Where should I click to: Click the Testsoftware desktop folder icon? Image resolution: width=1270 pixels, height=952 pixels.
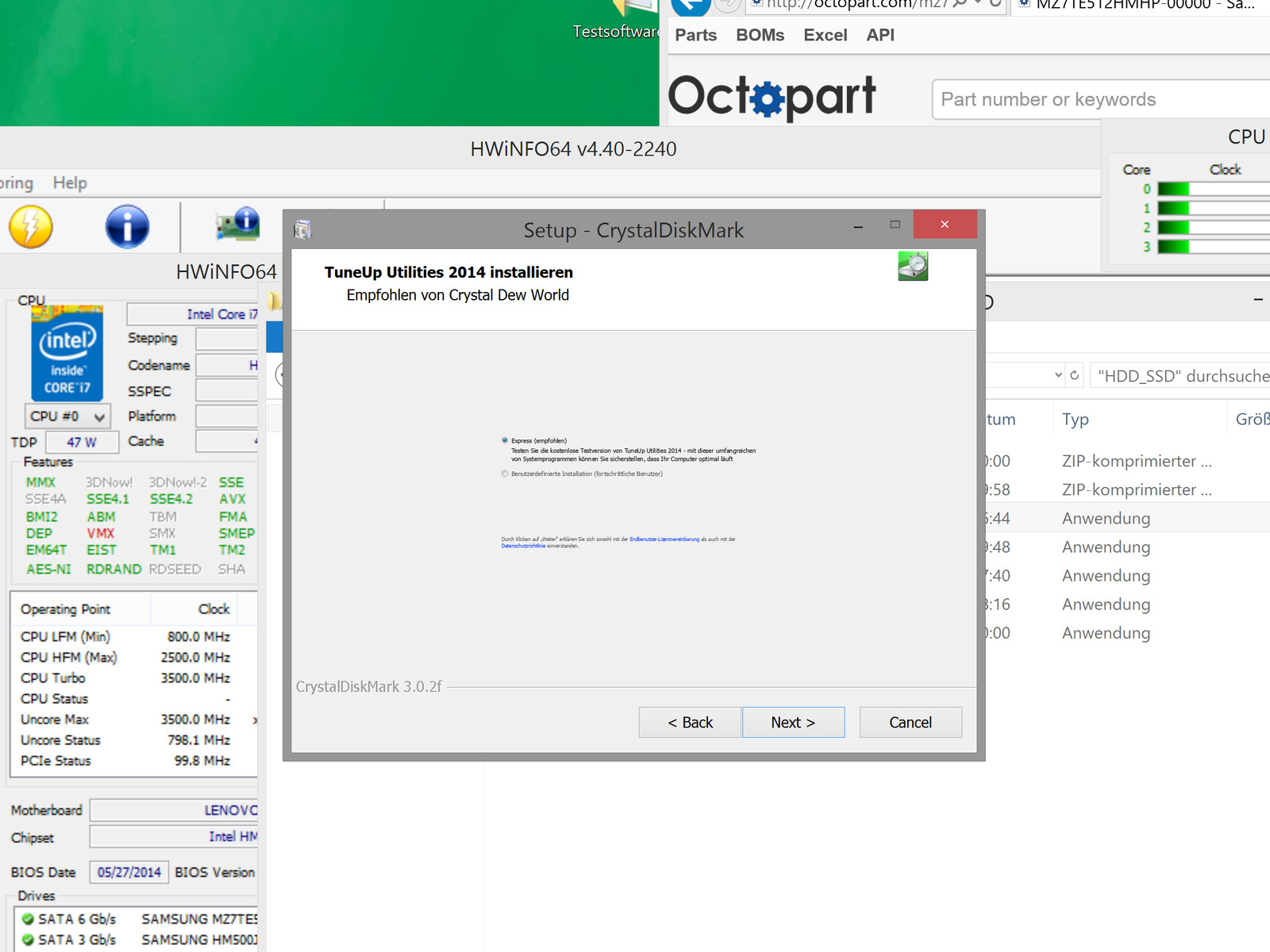pos(635,8)
